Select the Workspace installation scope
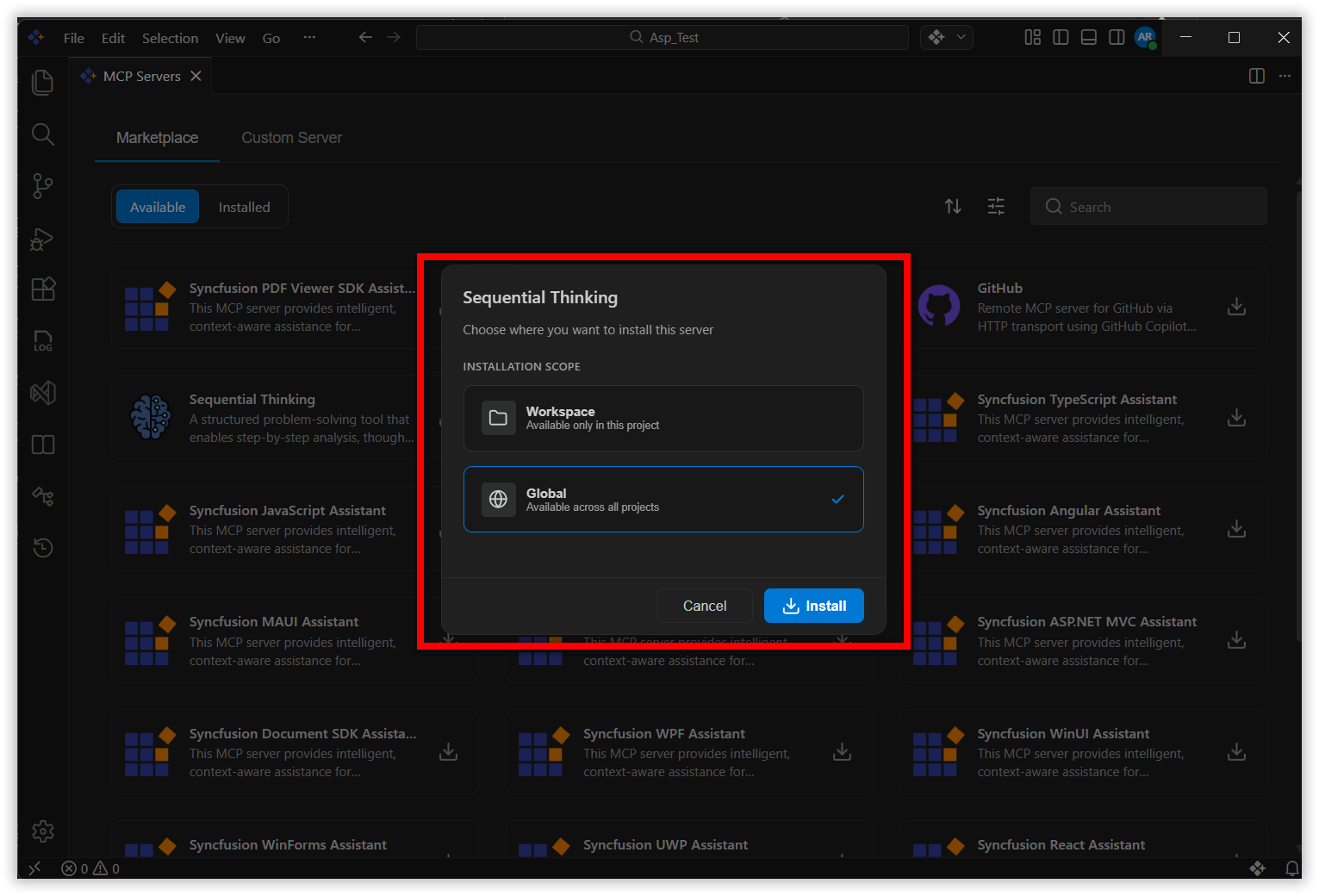The height and width of the screenshot is (896, 1319). pyautogui.click(x=663, y=418)
